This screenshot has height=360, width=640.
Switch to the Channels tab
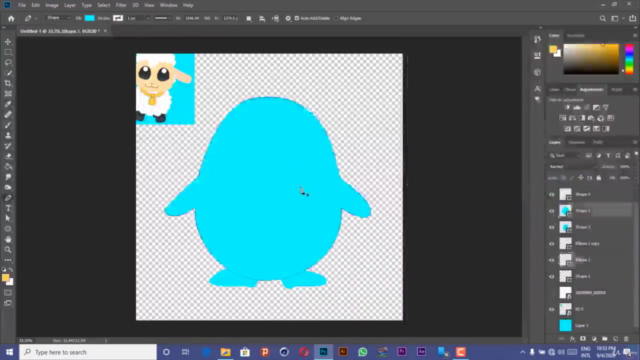point(576,142)
